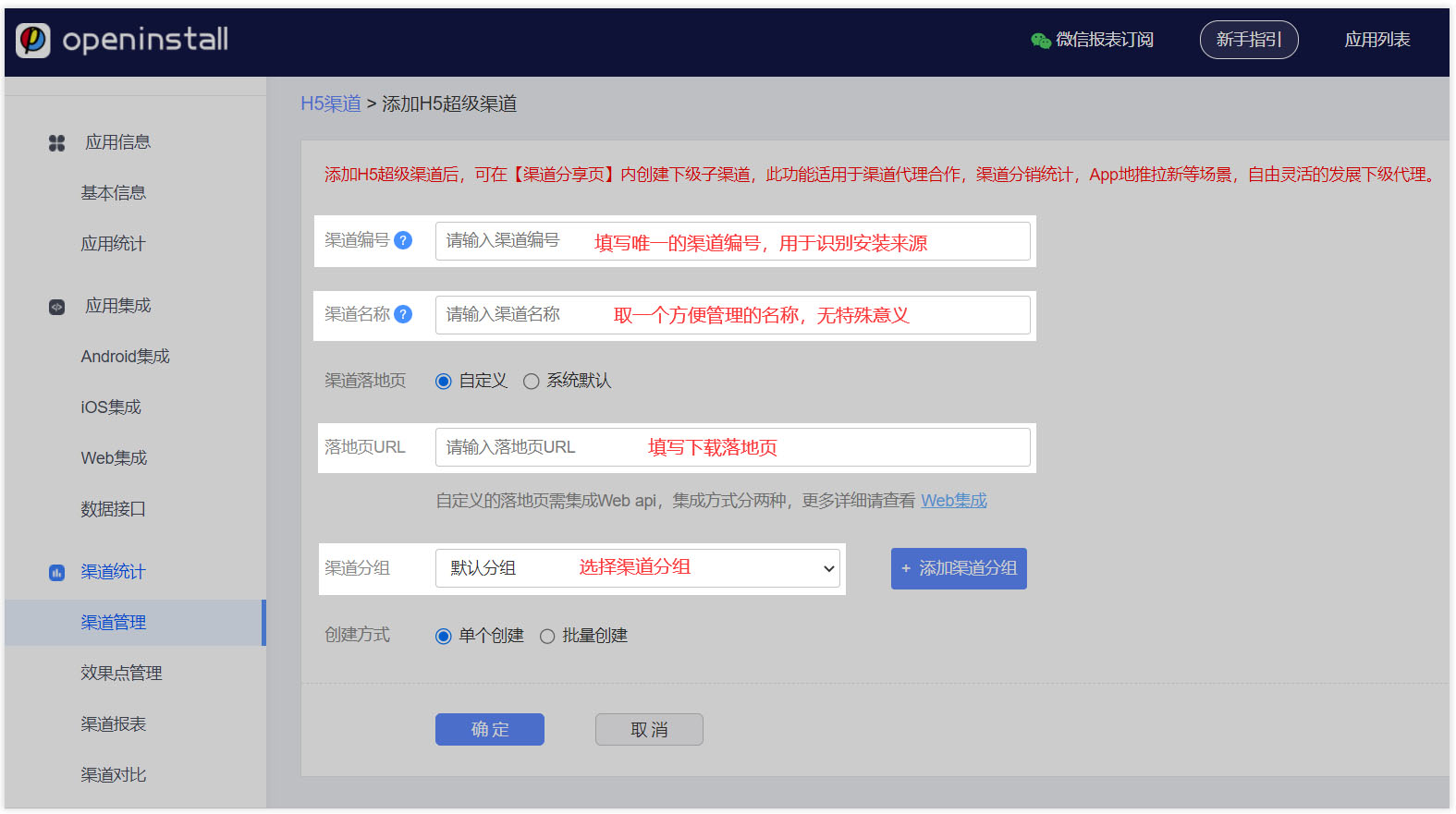The image size is (1456, 814).
Task: Click the 添加渠道分组 button
Action: pos(959,569)
